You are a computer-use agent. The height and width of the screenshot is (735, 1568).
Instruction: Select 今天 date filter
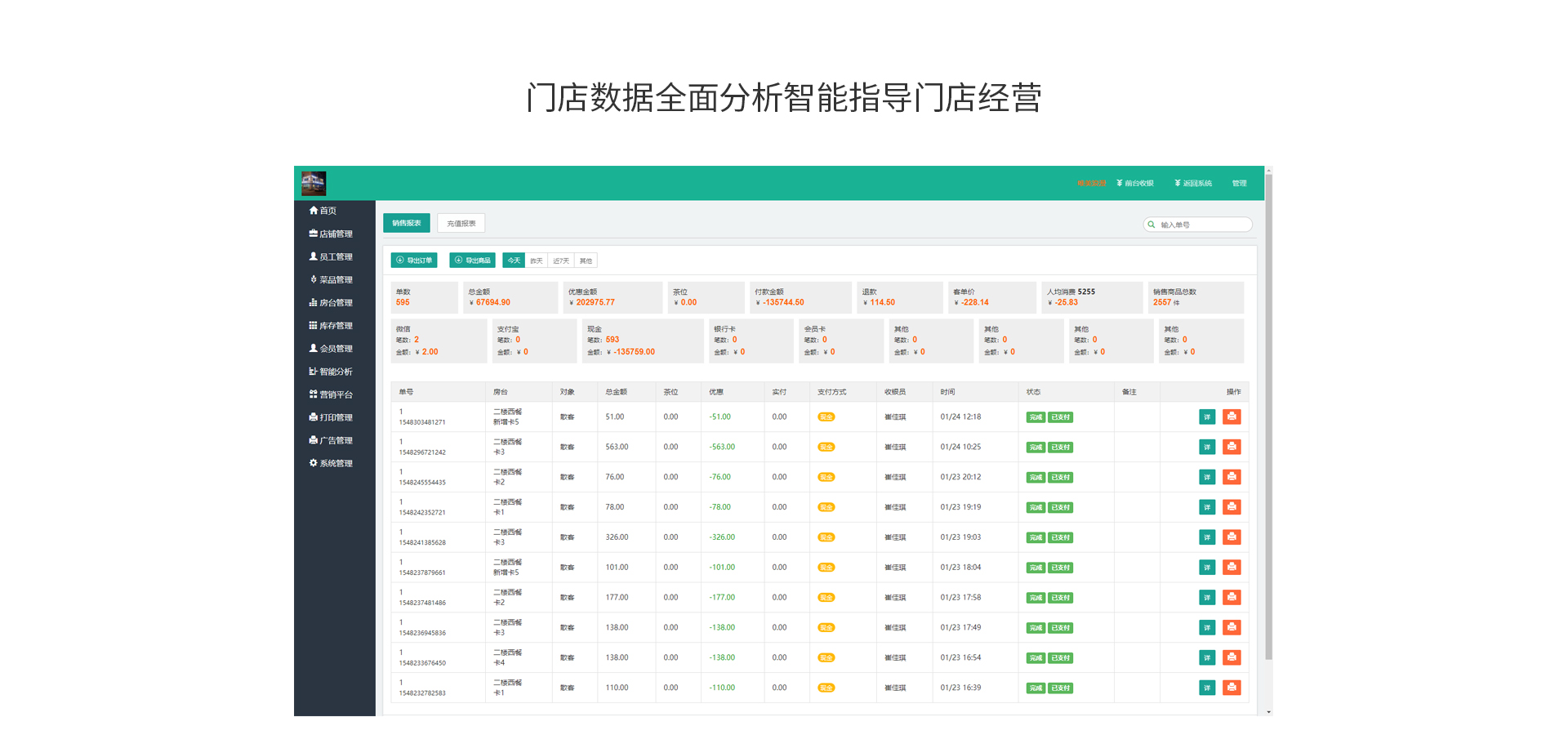pos(514,261)
